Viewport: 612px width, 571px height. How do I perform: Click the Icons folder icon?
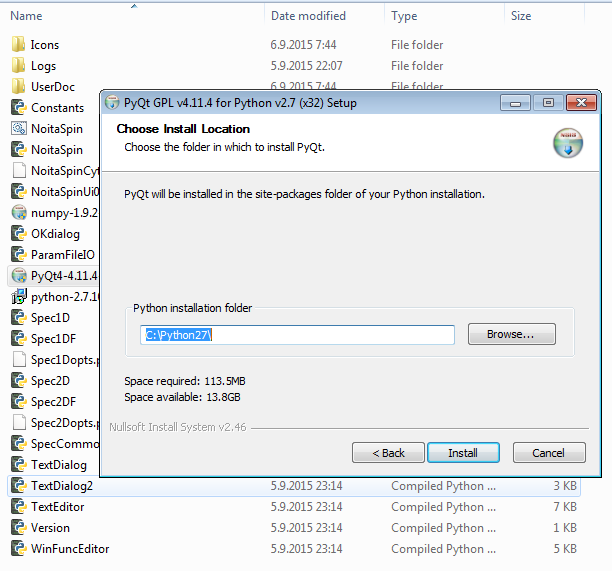click(x=18, y=44)
